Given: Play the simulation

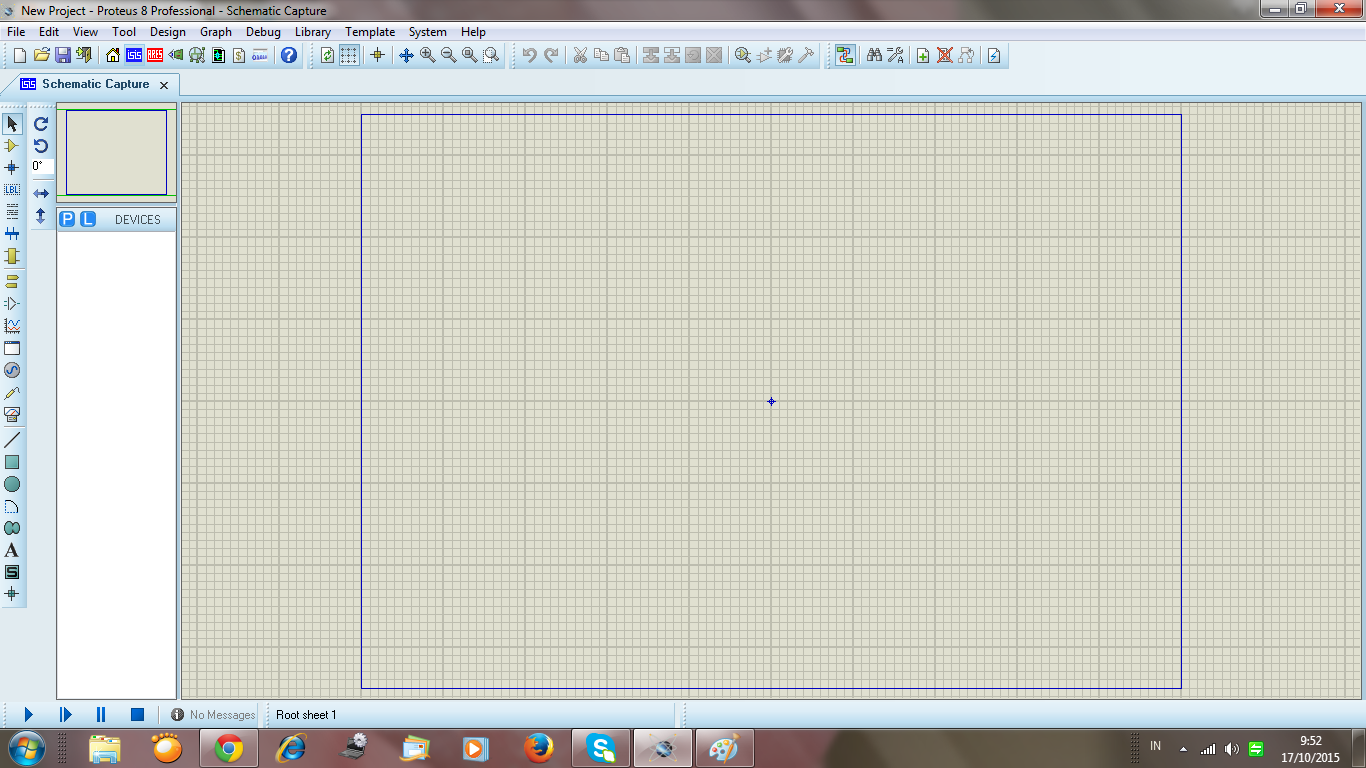Looking at the screenshot, I should coord(29,714).
